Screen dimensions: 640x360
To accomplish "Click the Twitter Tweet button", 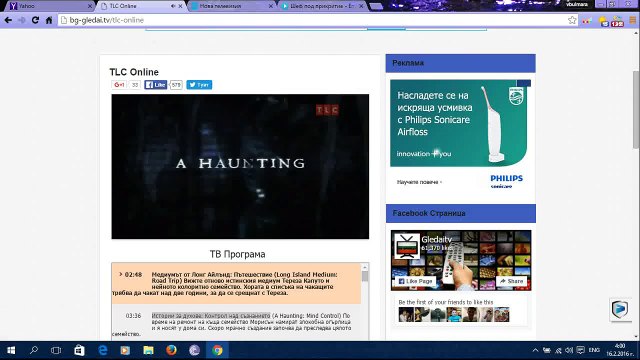I will pyautogui.click(x=199, y=84).
